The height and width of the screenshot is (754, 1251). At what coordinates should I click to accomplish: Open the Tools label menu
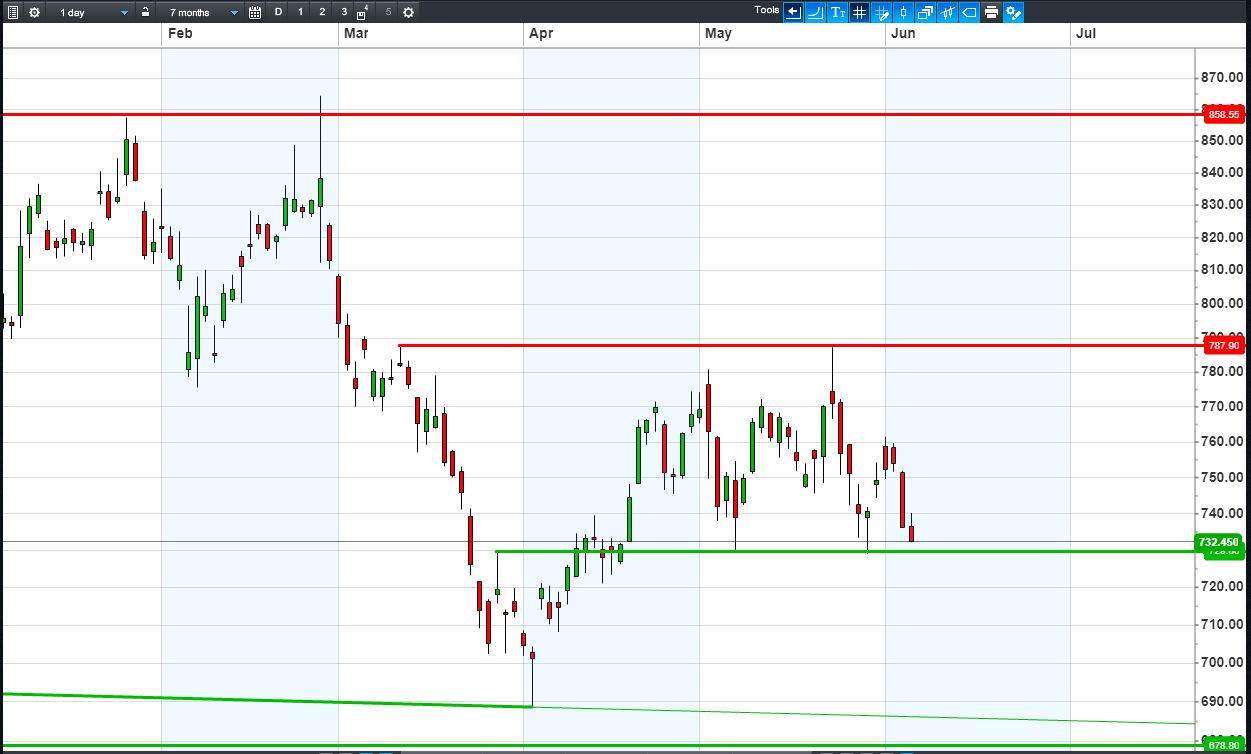[x=767, y=10]
